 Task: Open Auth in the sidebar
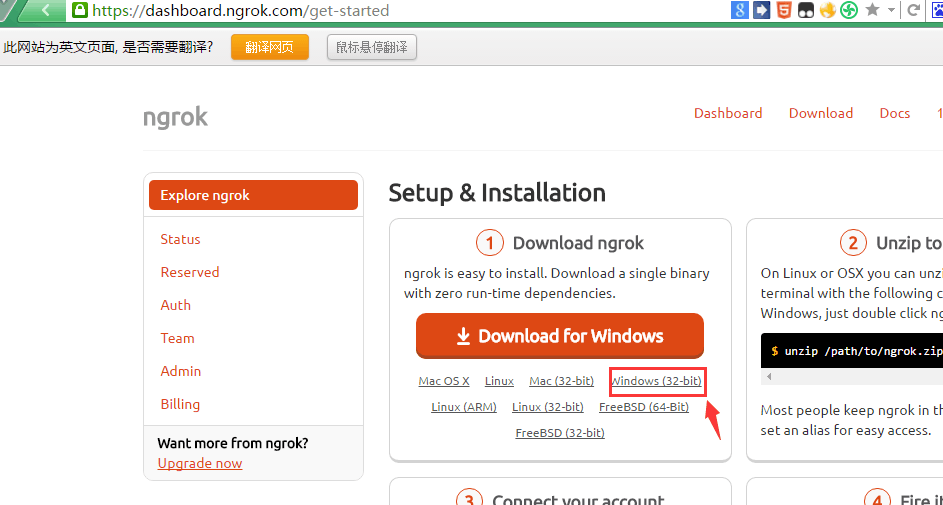pos(176,305)
